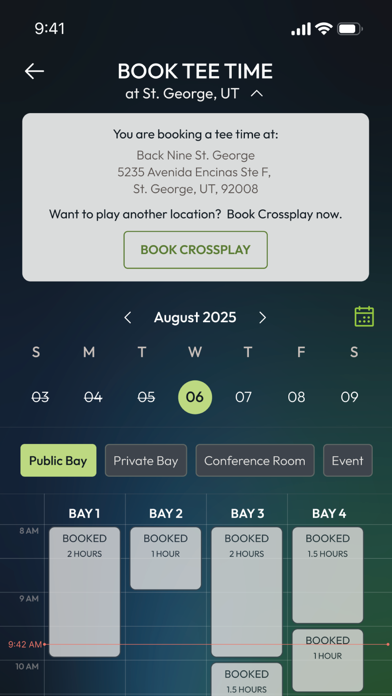This screenshot has height=696, width=392.
Task: Select the Bay 4 booked 1.5 hours block
Action: coord(328,575)
